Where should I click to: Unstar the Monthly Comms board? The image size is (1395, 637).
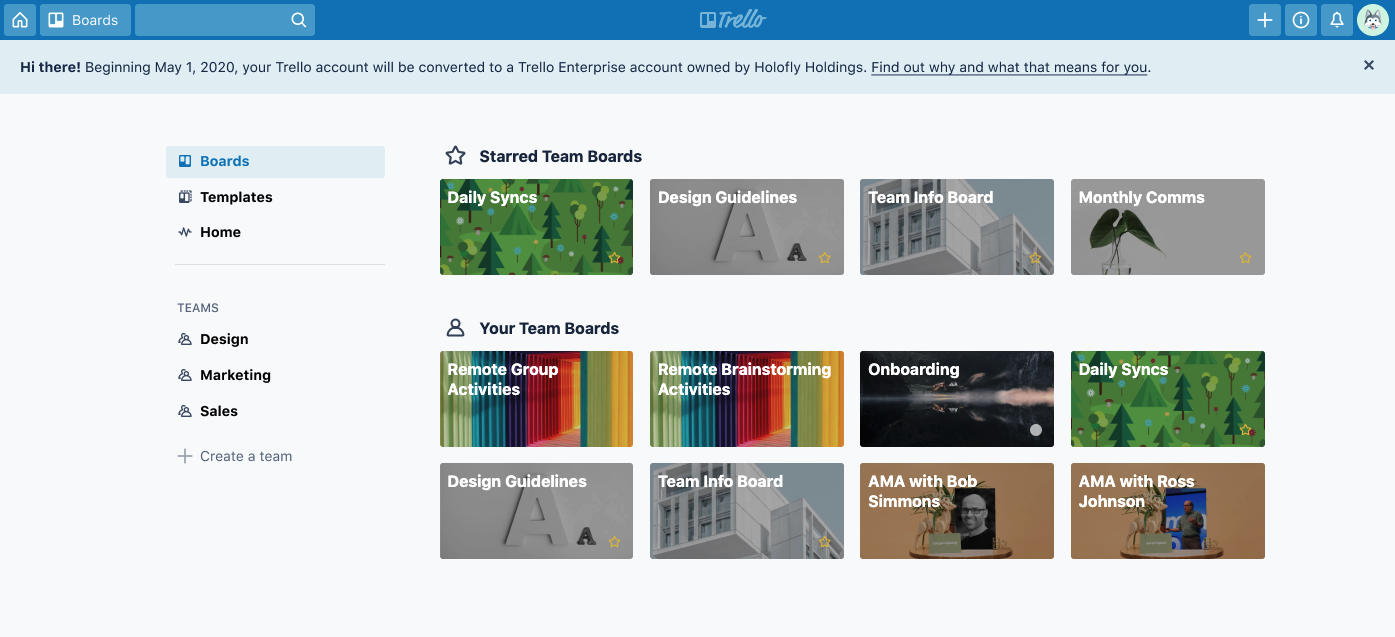(1245, 258)
